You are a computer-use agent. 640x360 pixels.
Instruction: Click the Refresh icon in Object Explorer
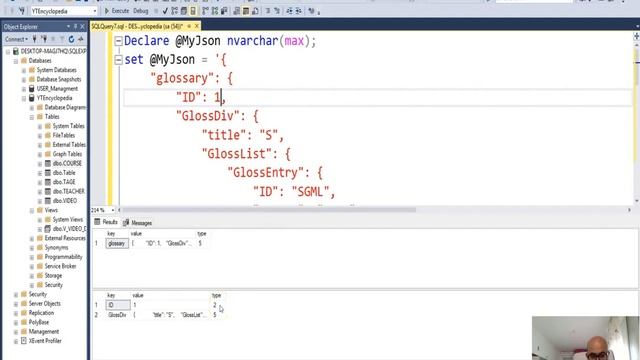pyautogui.click(x=71, y=39)
